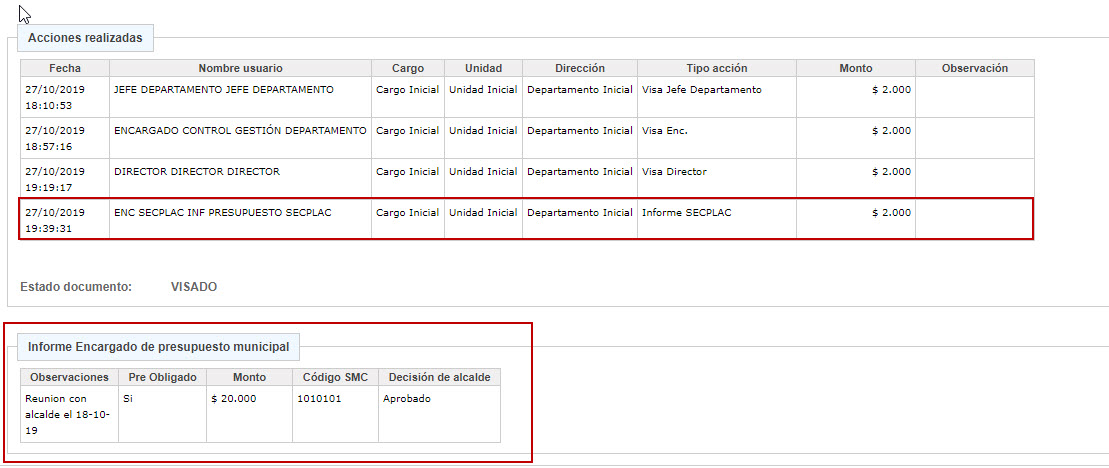This screenshot has width=1109, height=468.
Task: Click the Reunion con alcalde observation cell
Action: pos(69,414)
